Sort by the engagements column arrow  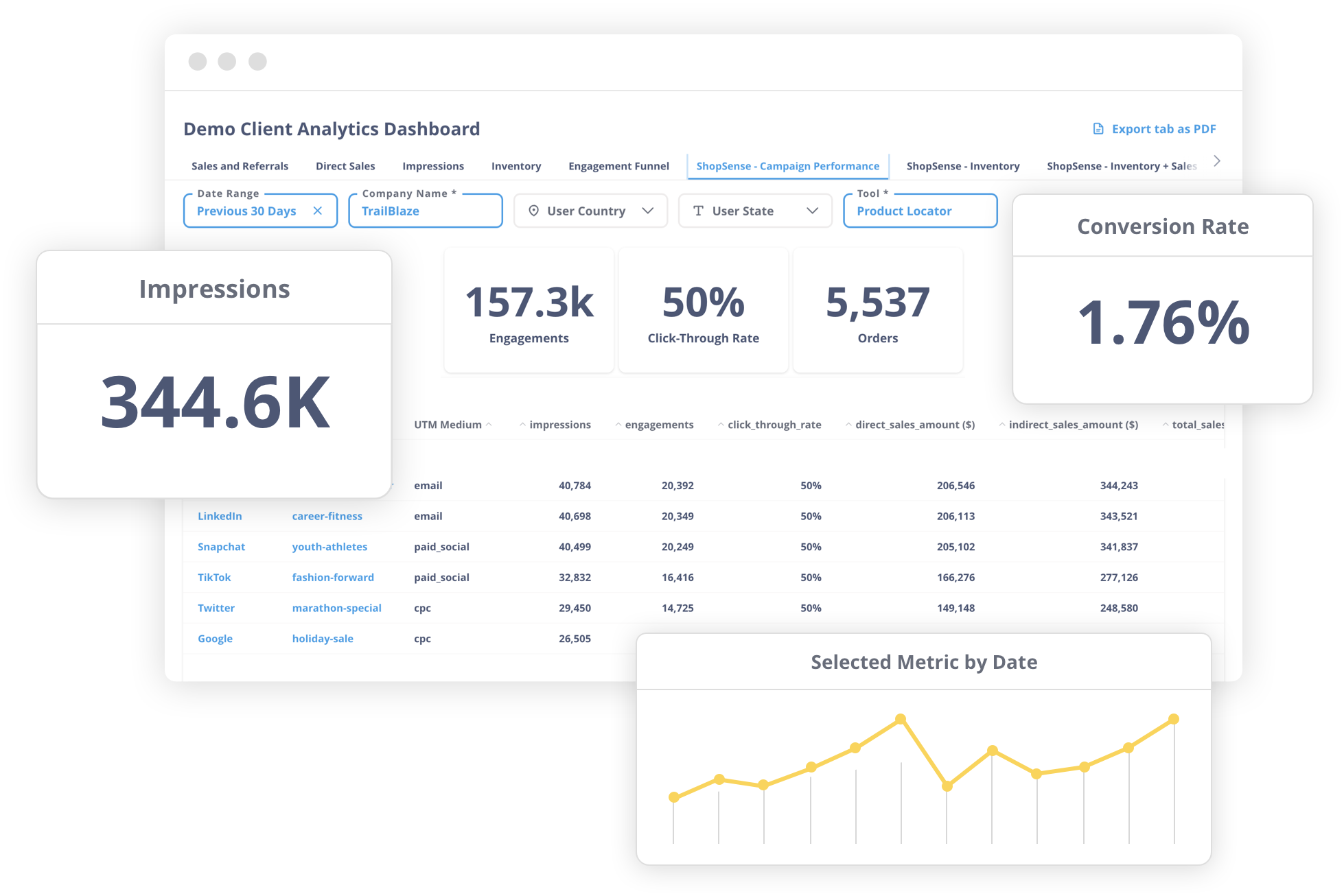click(x=618, y=425)
